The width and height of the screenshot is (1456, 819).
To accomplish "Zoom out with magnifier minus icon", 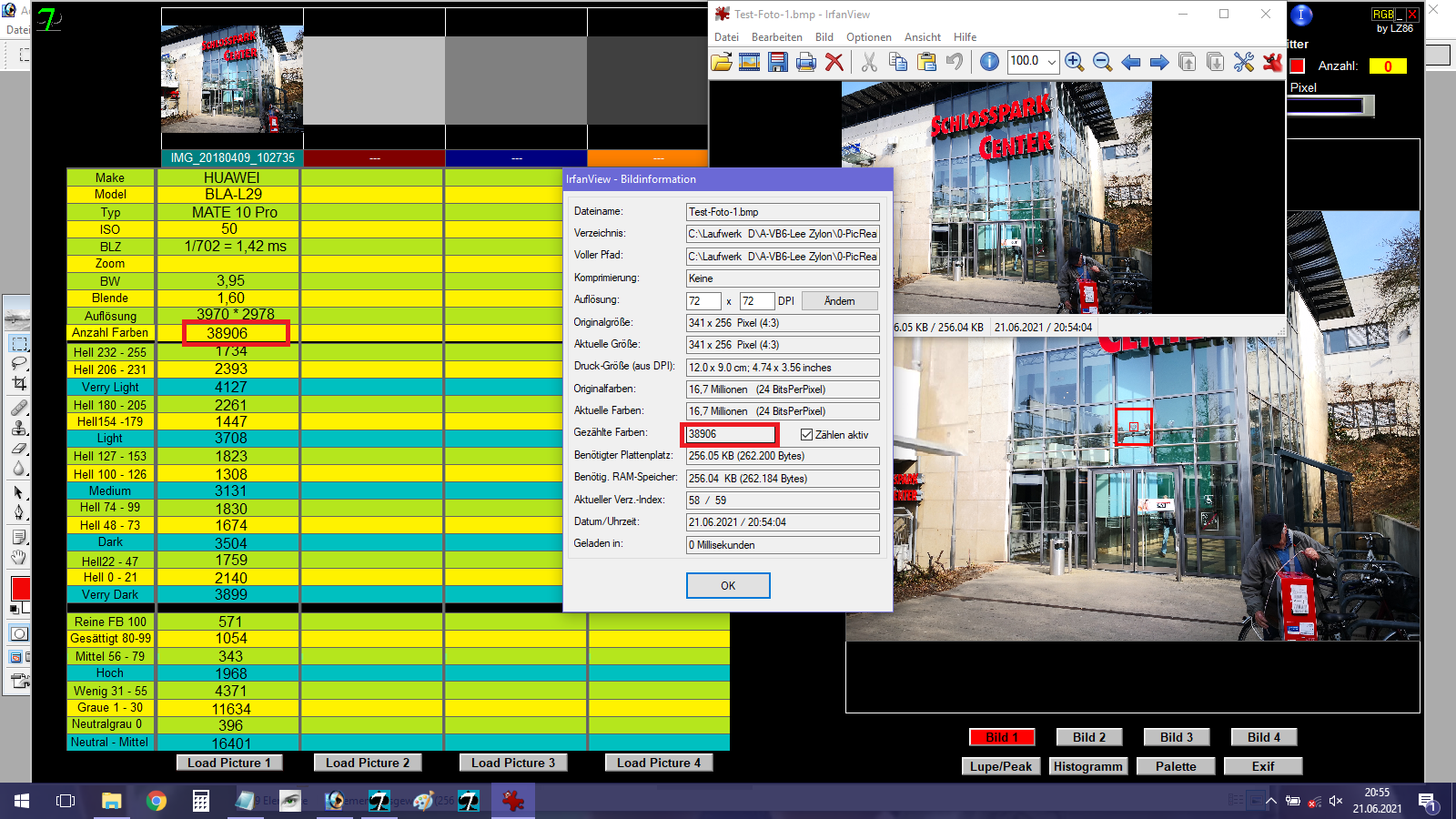I will (x=1103, y=62).
